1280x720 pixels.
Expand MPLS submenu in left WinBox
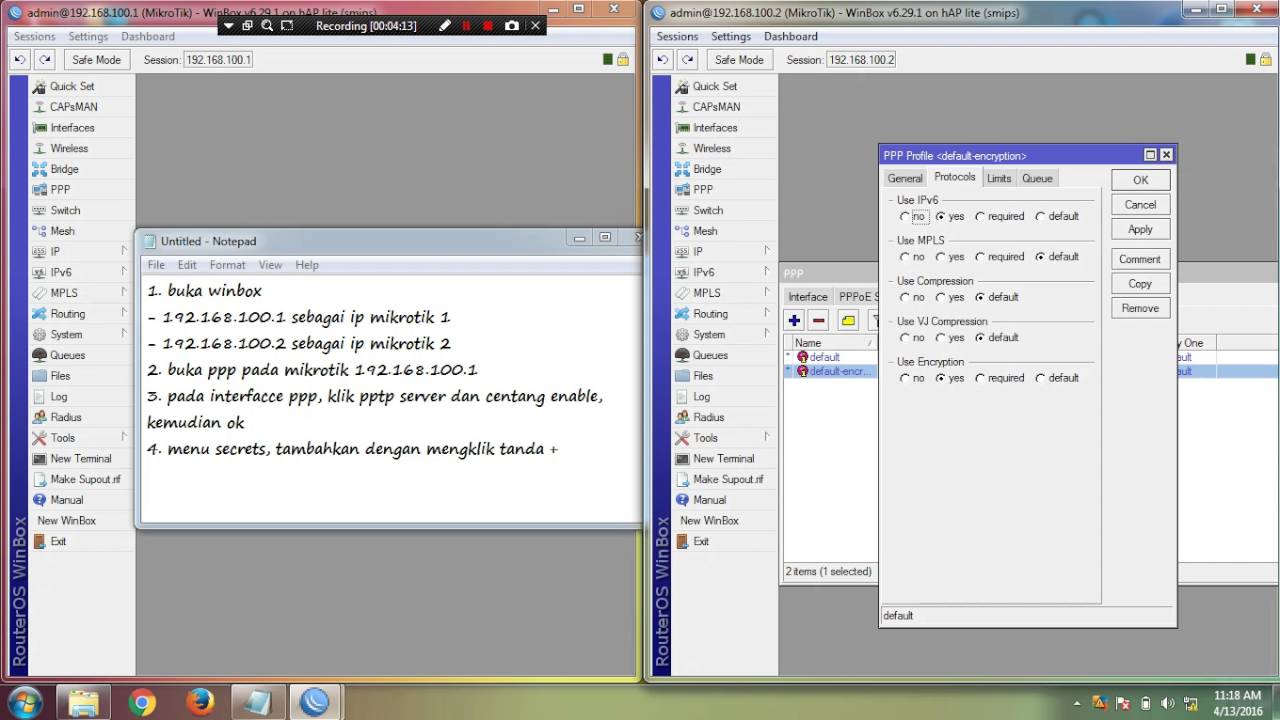coord(124,293)
